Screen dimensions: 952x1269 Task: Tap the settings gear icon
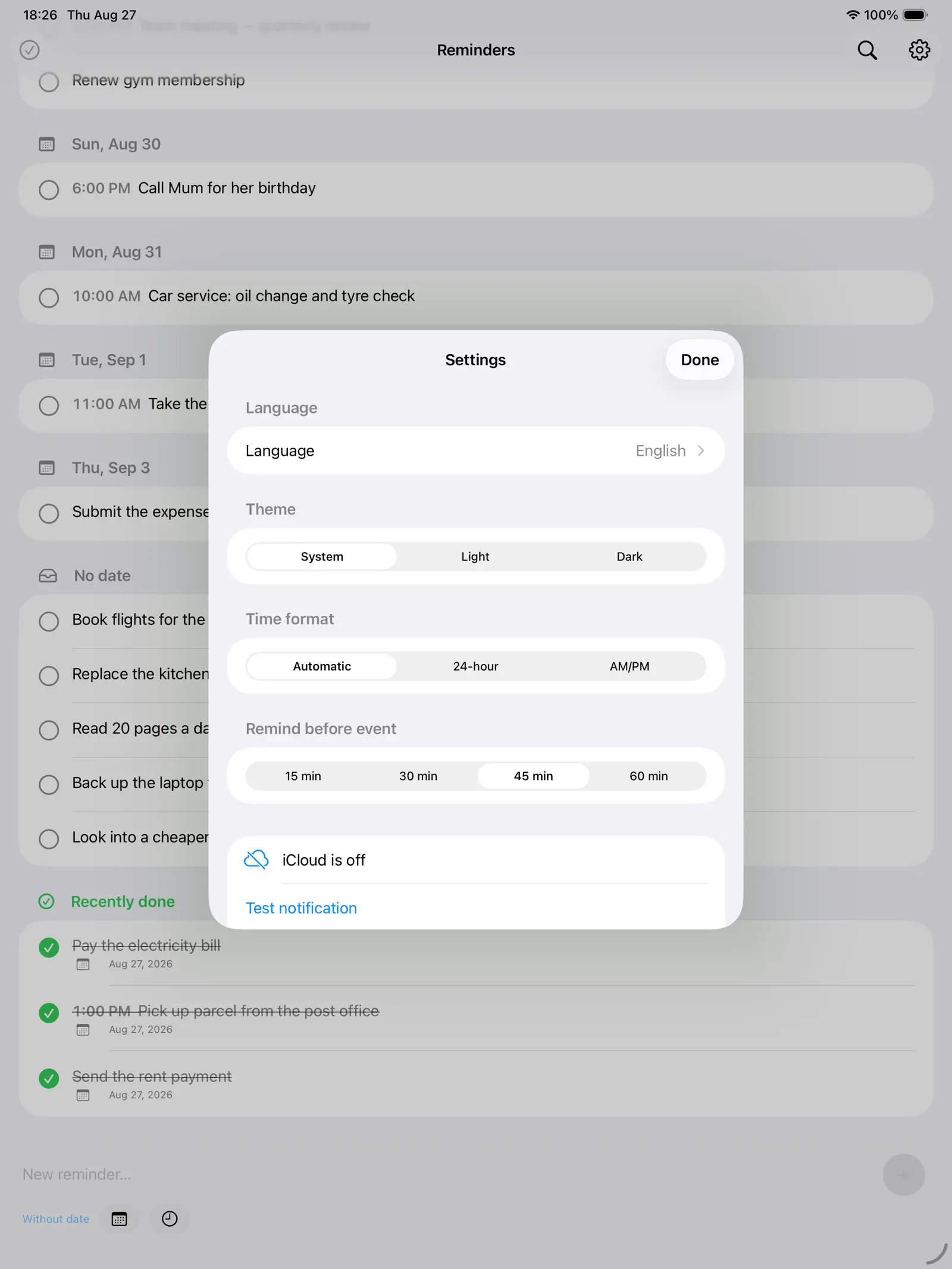point(919,50)
